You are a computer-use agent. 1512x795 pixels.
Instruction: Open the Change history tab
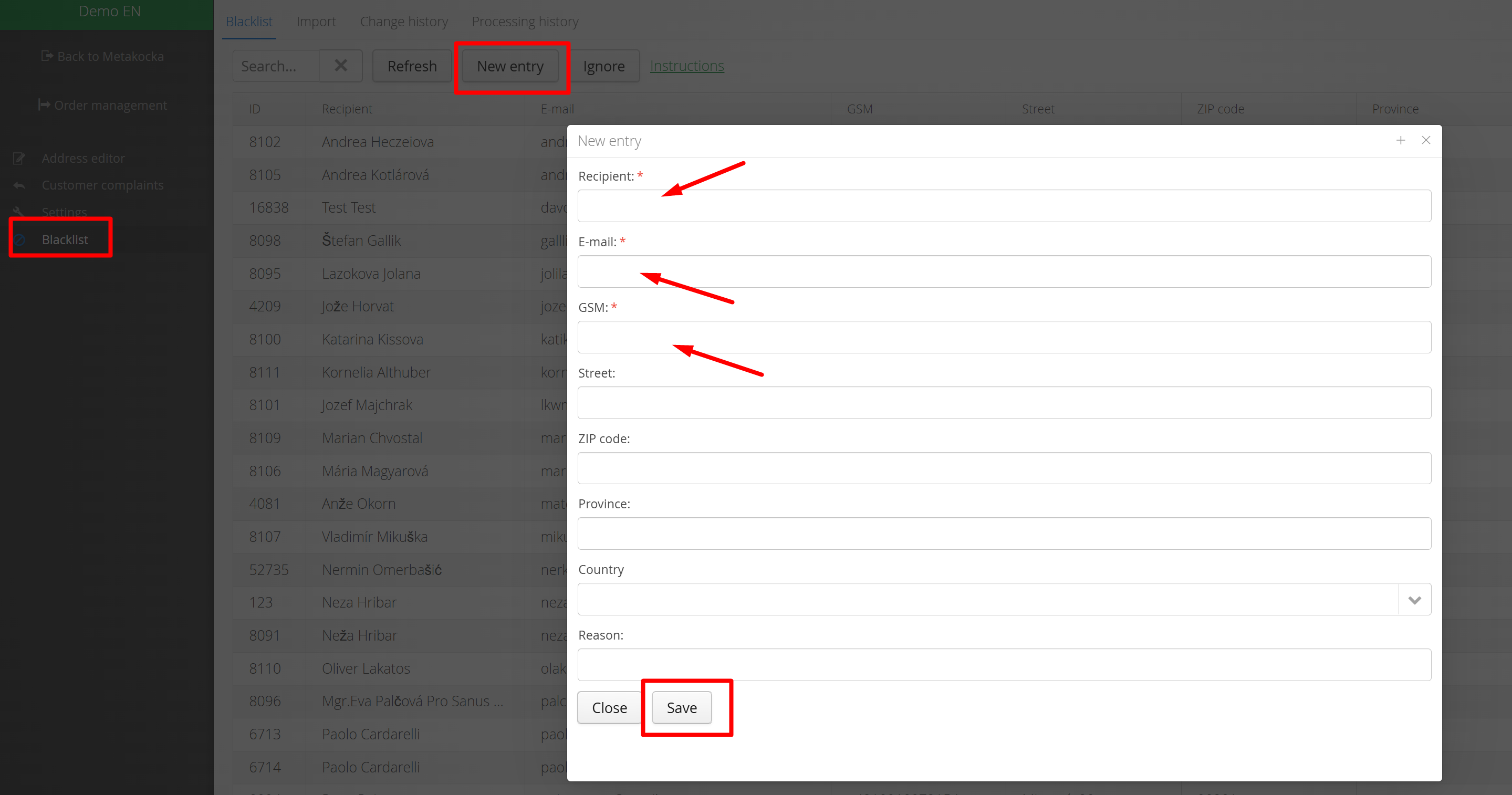click(x=404, y=22)
